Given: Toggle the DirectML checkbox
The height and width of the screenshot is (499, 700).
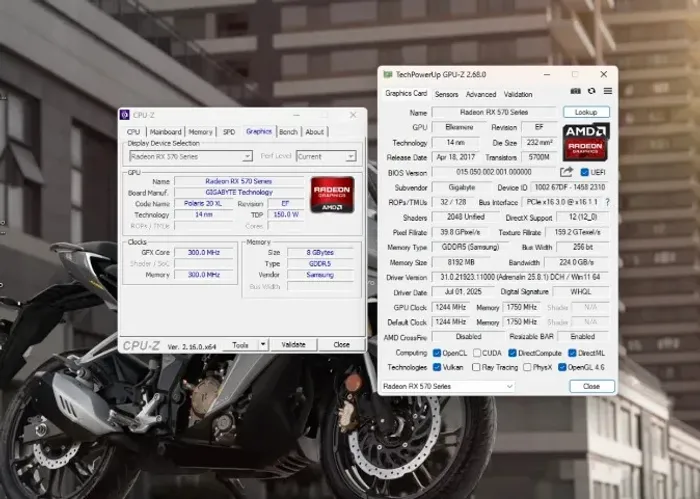Looking at the screenshot, I should point(572,353).
